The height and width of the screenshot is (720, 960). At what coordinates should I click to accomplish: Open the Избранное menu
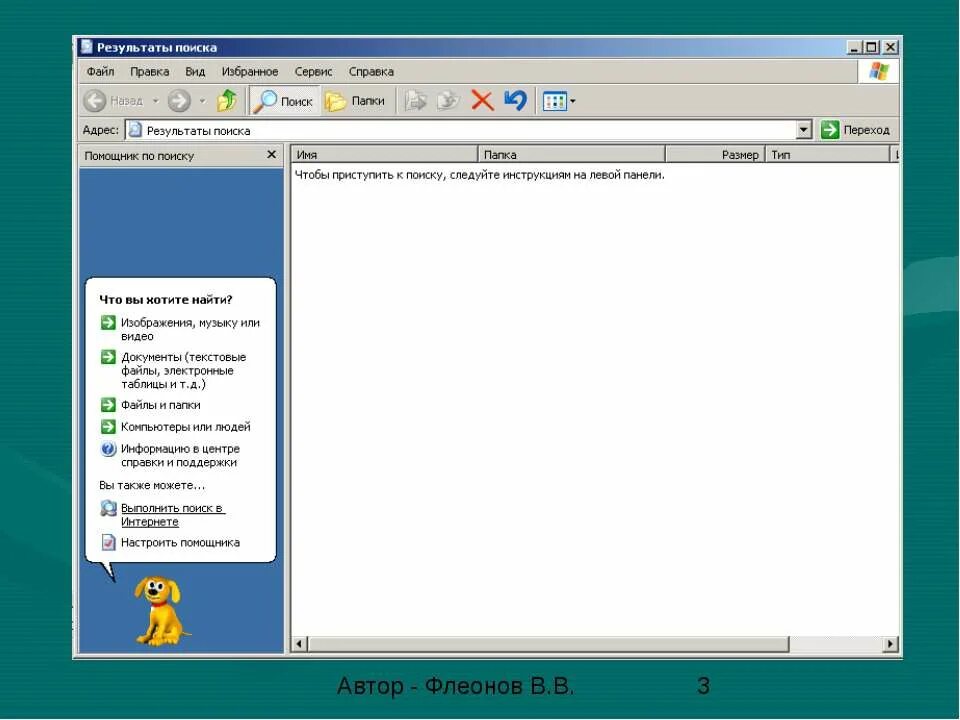point(249,71)
